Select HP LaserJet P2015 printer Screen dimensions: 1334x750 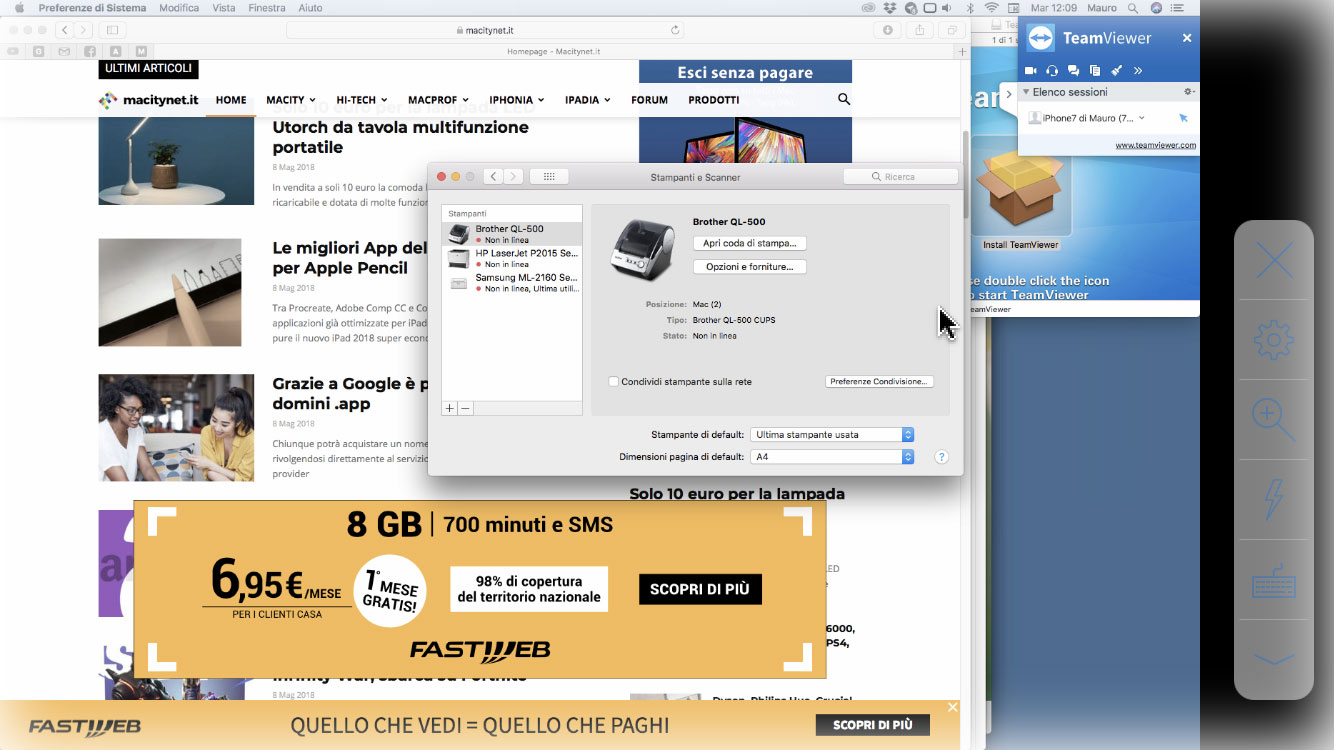(x=512, y=258)
